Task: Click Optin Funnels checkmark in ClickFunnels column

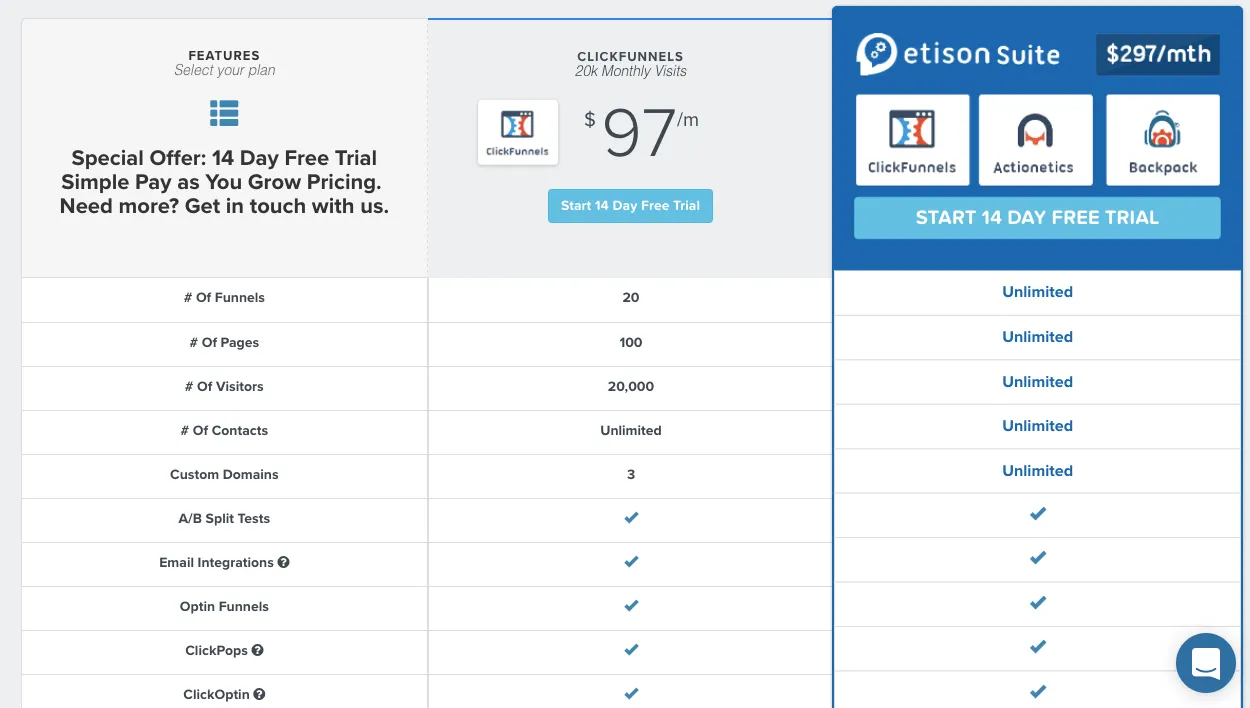Action: point(631,606)
